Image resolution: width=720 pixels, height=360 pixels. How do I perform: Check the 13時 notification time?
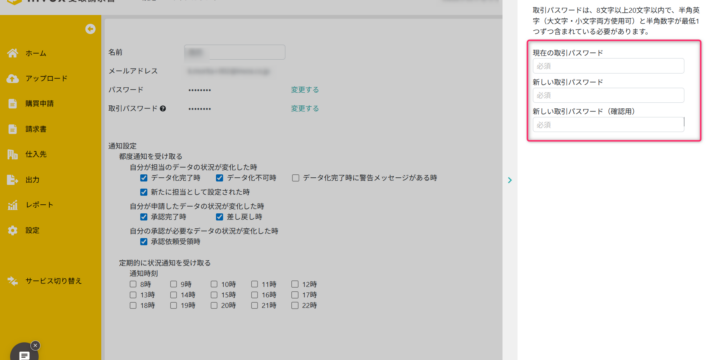coord(133,295)
